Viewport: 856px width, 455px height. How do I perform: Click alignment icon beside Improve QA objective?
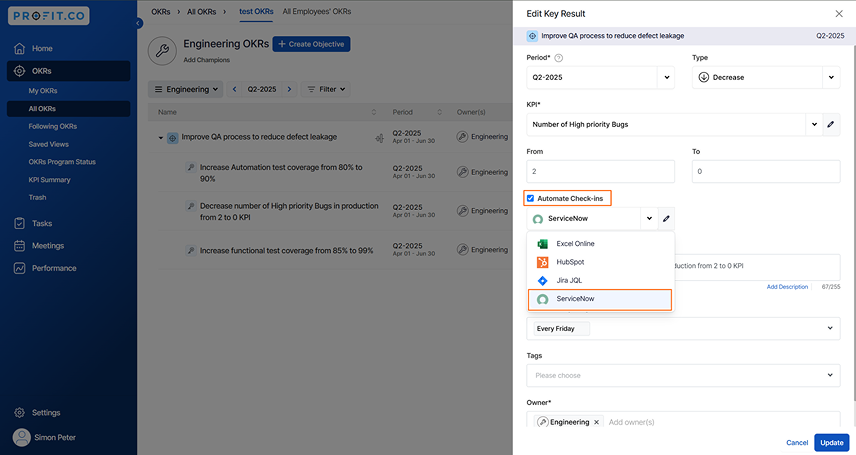coord(379,138)
